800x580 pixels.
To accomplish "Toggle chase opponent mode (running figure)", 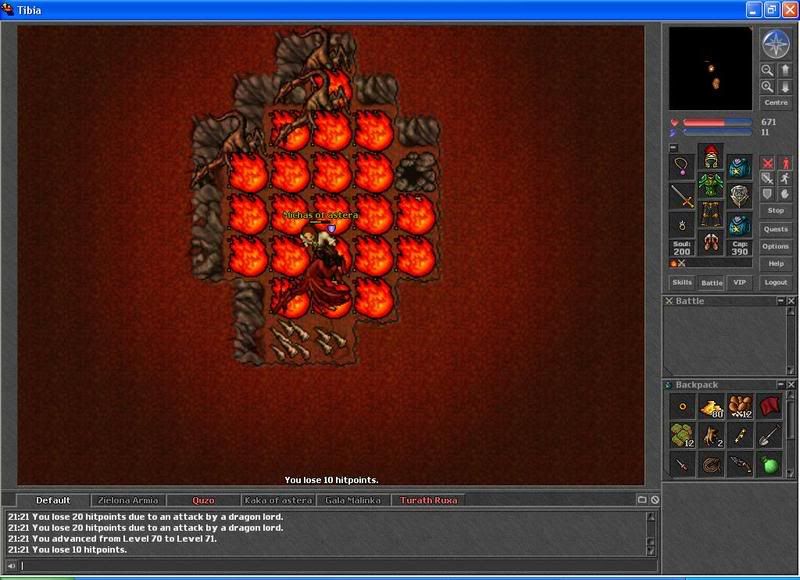I will 785,179.
